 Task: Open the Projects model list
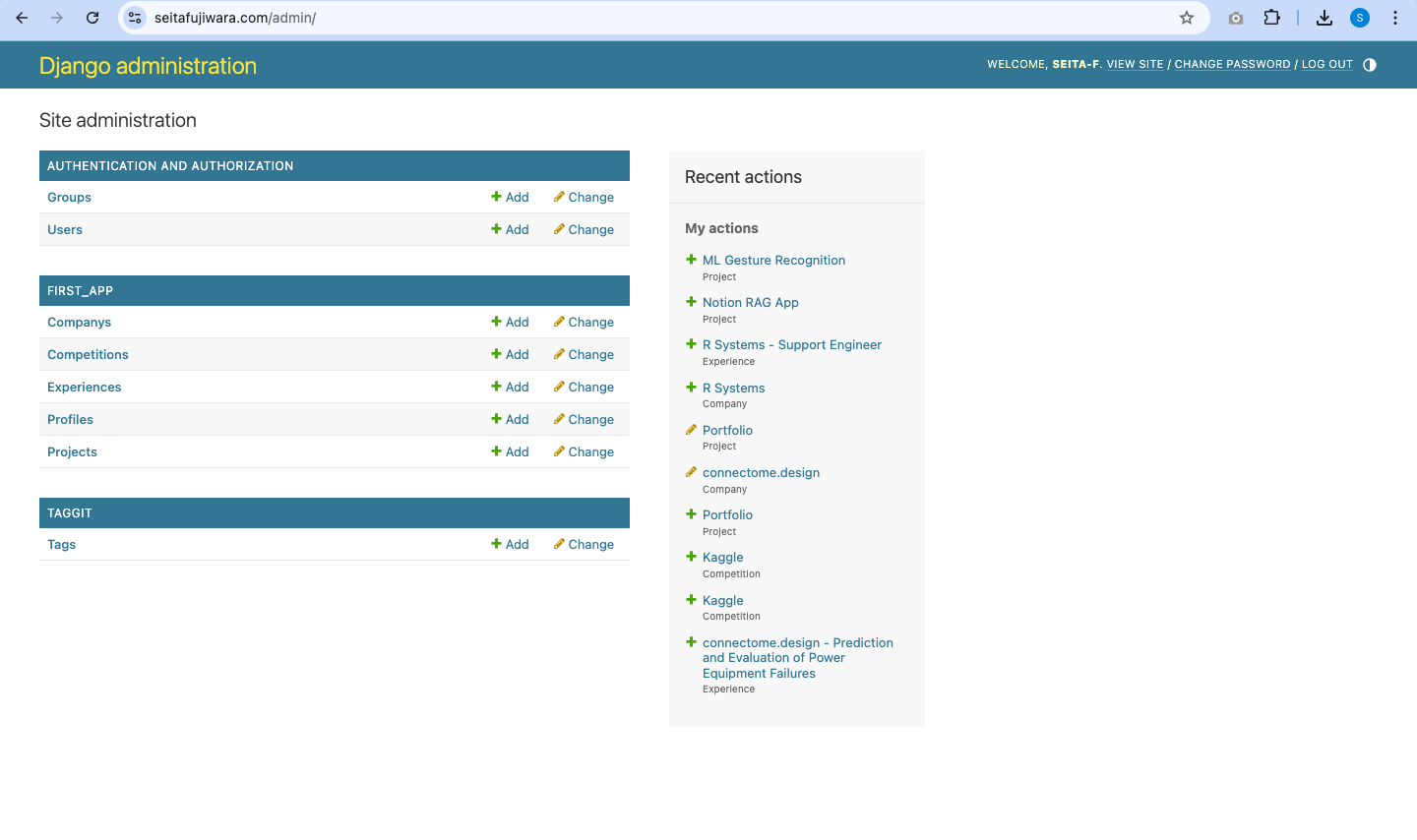[72, 451]
